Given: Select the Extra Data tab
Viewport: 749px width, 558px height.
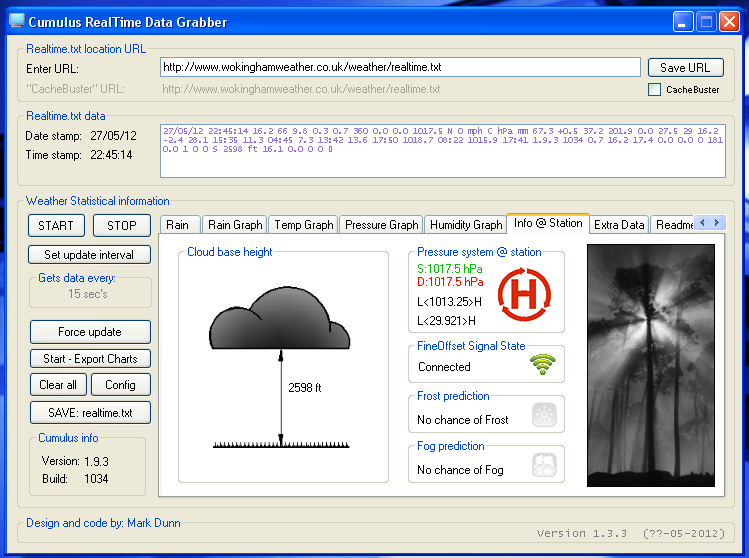Looking at the screenshot, I should coord(619,225).
